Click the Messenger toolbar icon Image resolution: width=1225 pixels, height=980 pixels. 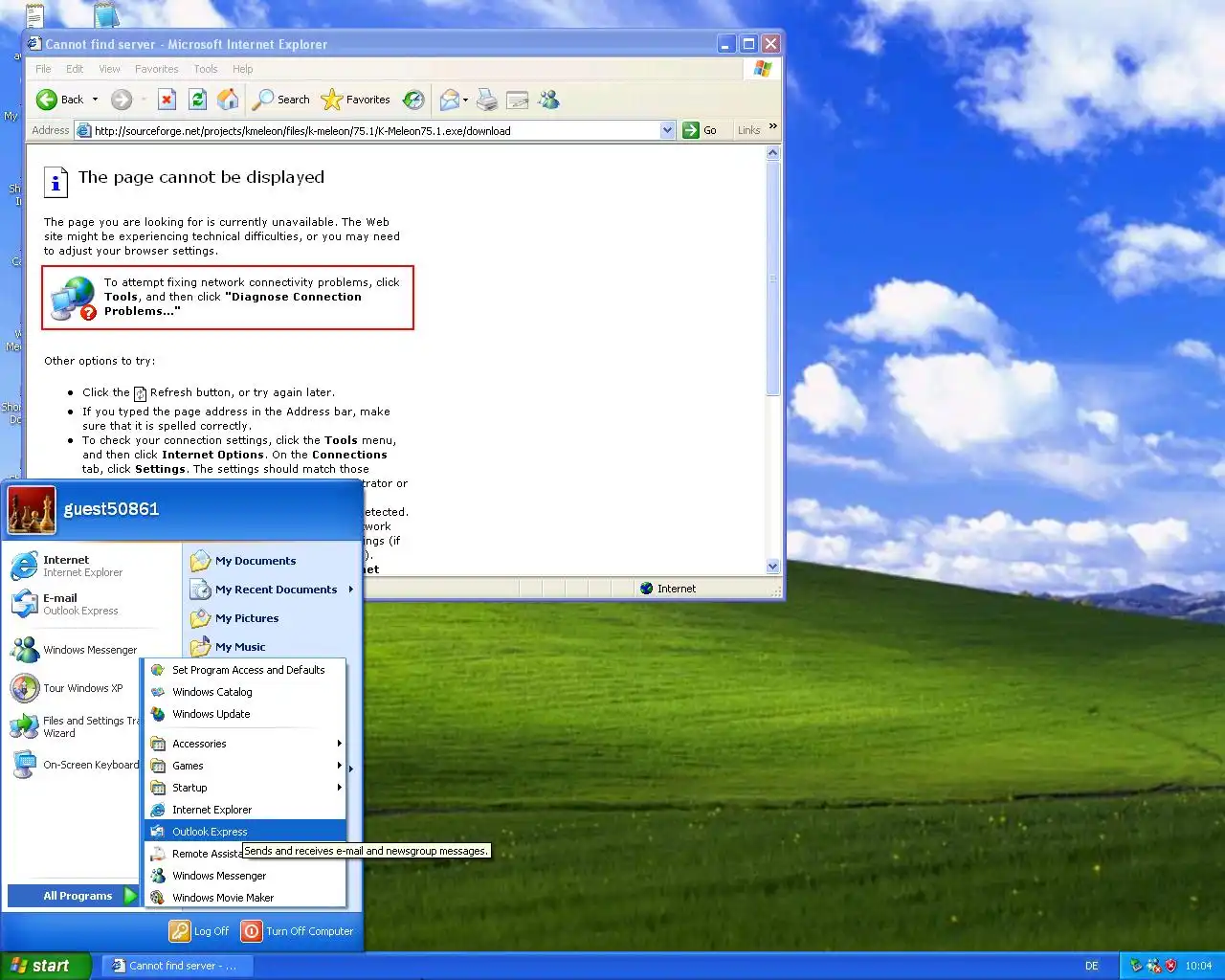(548, 100)
